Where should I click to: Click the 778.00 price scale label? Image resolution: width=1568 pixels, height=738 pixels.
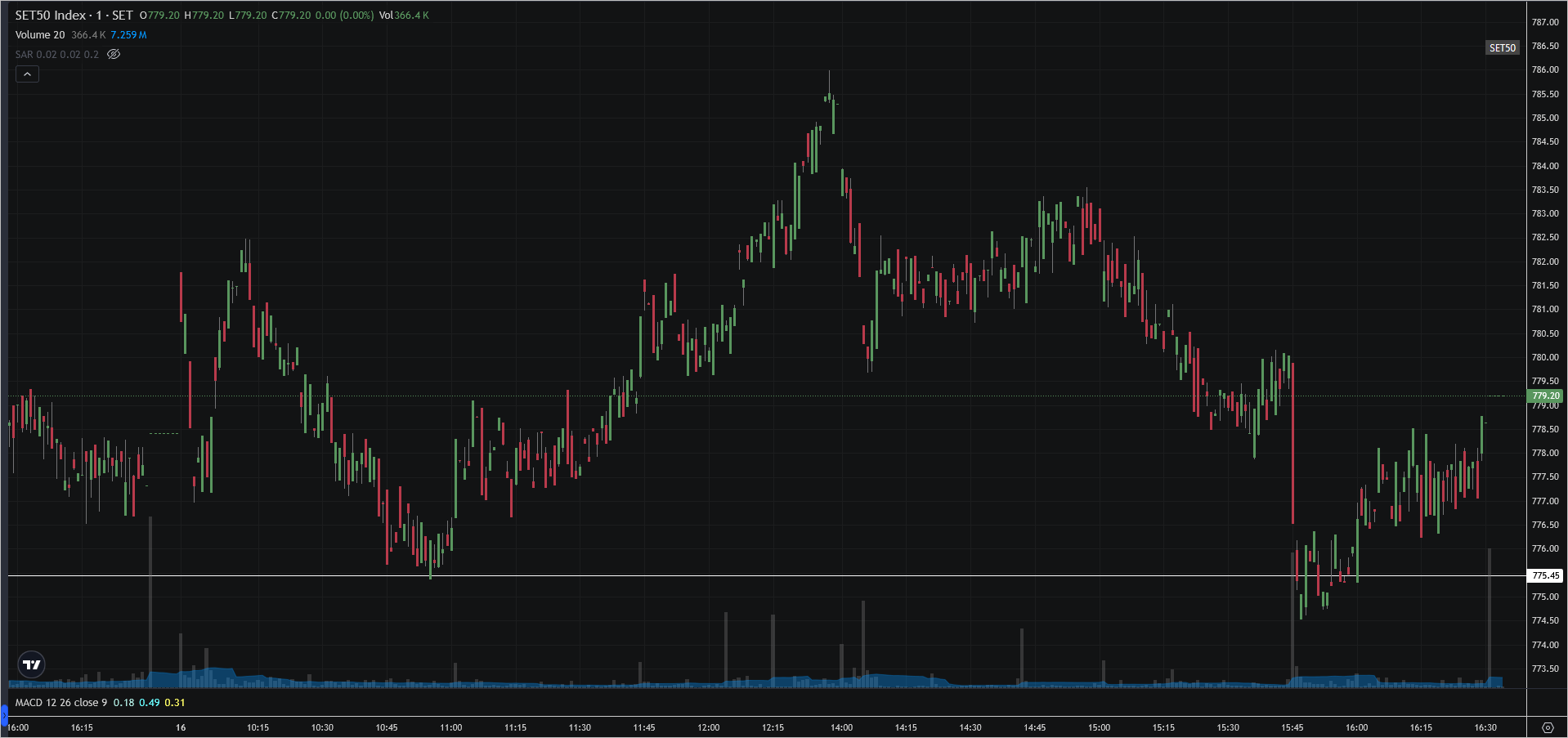pos(1545,453)
